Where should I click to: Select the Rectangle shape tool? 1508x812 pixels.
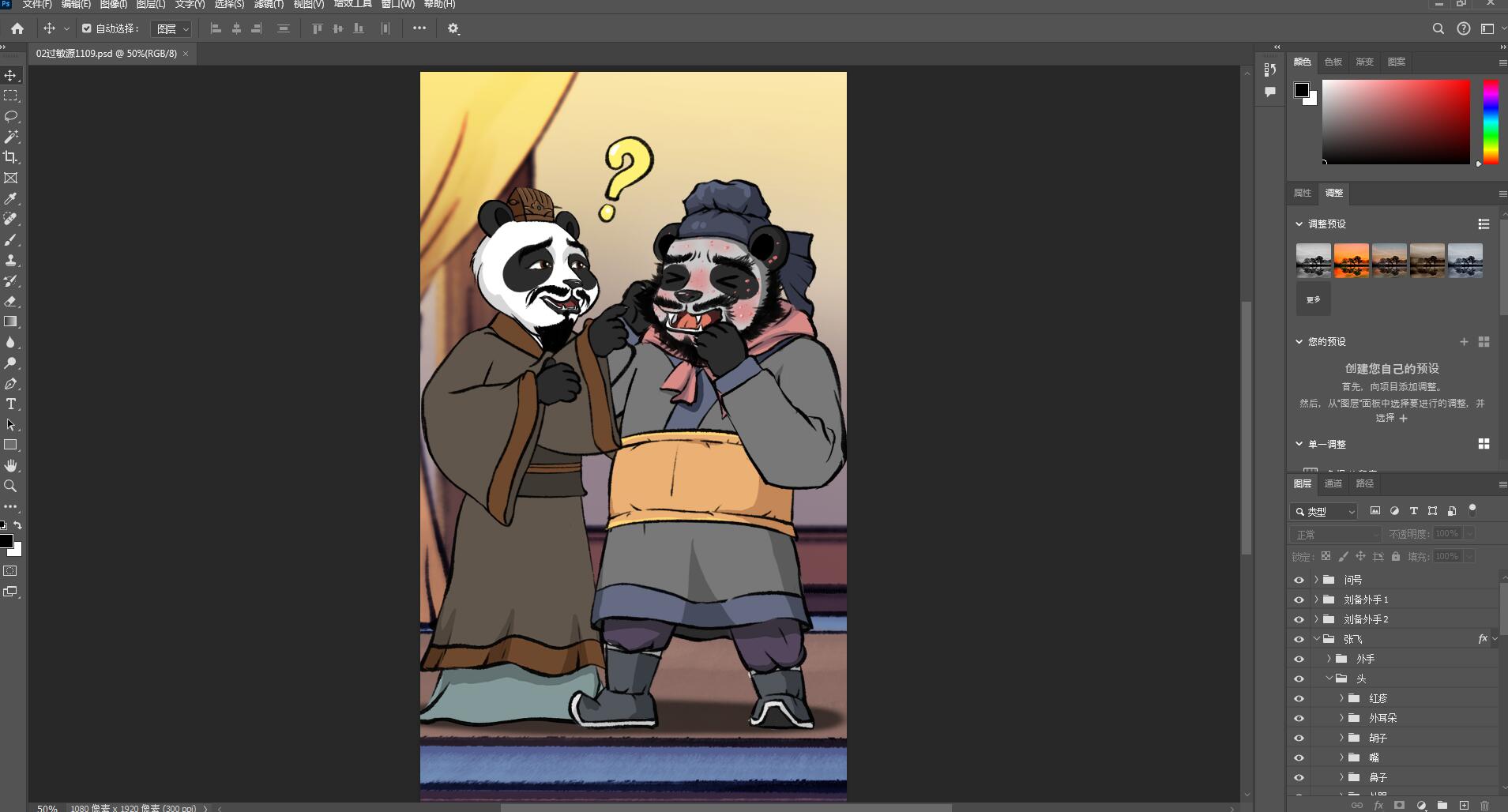pos(11,445)
